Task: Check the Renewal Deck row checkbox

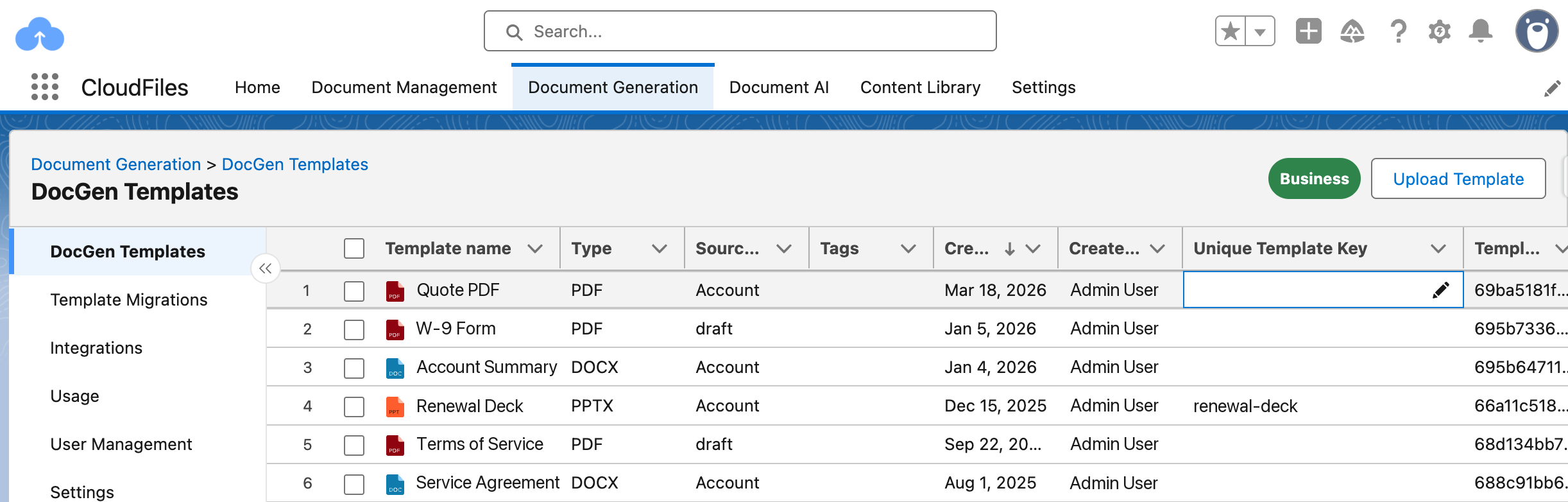Action: coord(354,406)
